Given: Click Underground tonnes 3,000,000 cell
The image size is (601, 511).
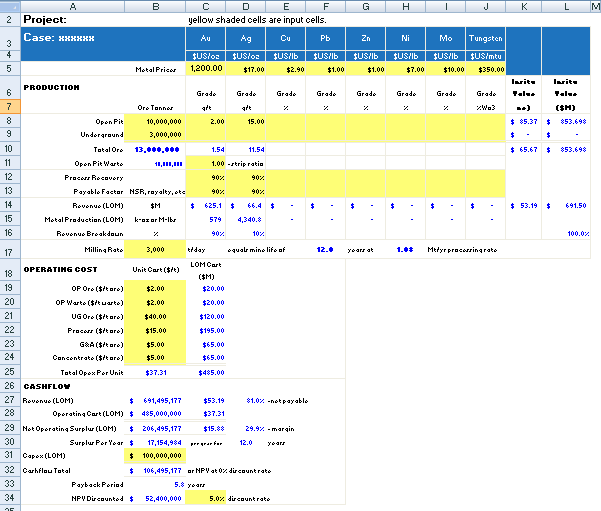Looking at the screenshot, I should click(x=155, y=135).
